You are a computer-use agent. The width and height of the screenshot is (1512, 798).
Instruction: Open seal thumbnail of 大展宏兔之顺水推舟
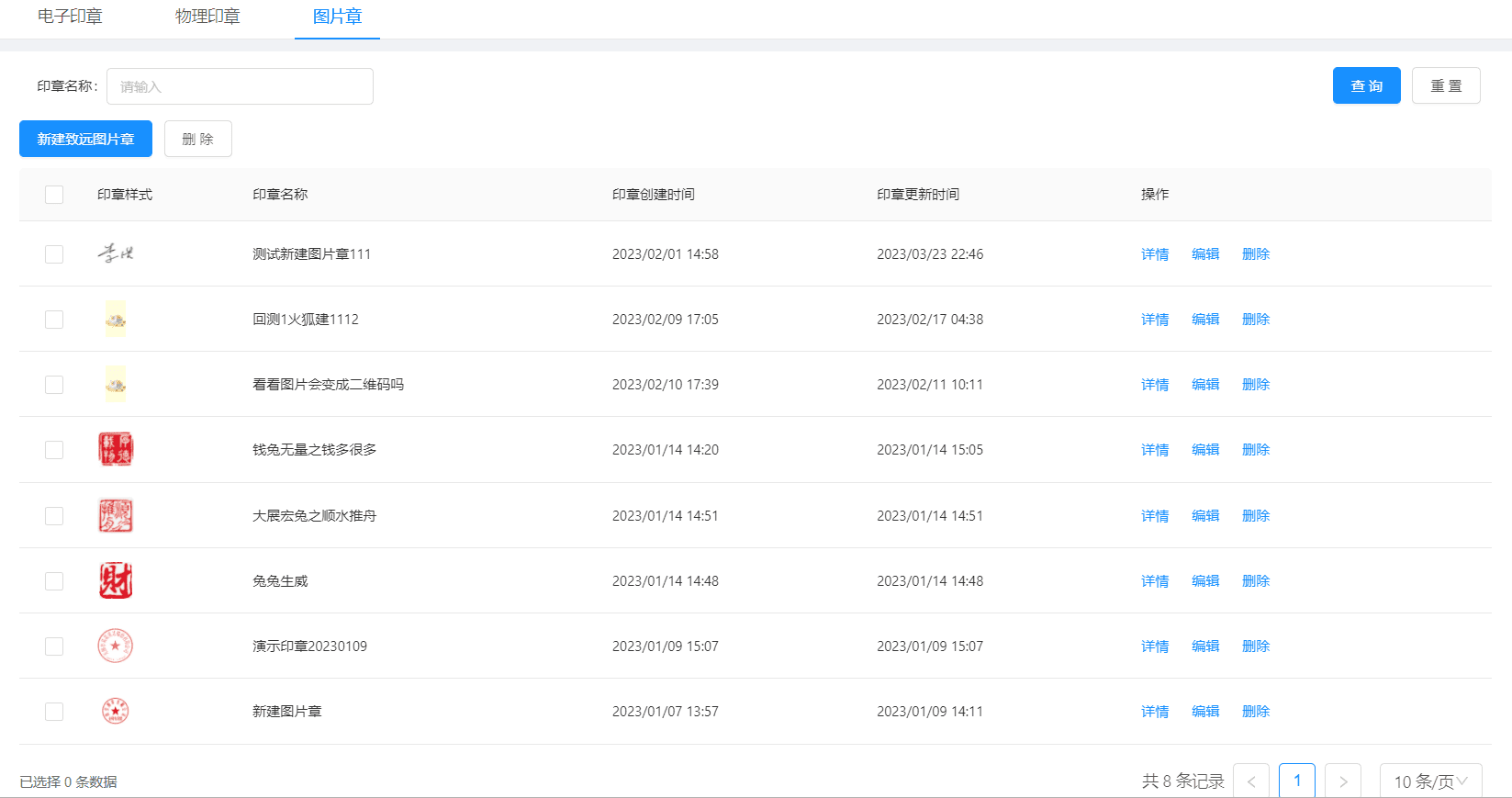tap(116, 516)
